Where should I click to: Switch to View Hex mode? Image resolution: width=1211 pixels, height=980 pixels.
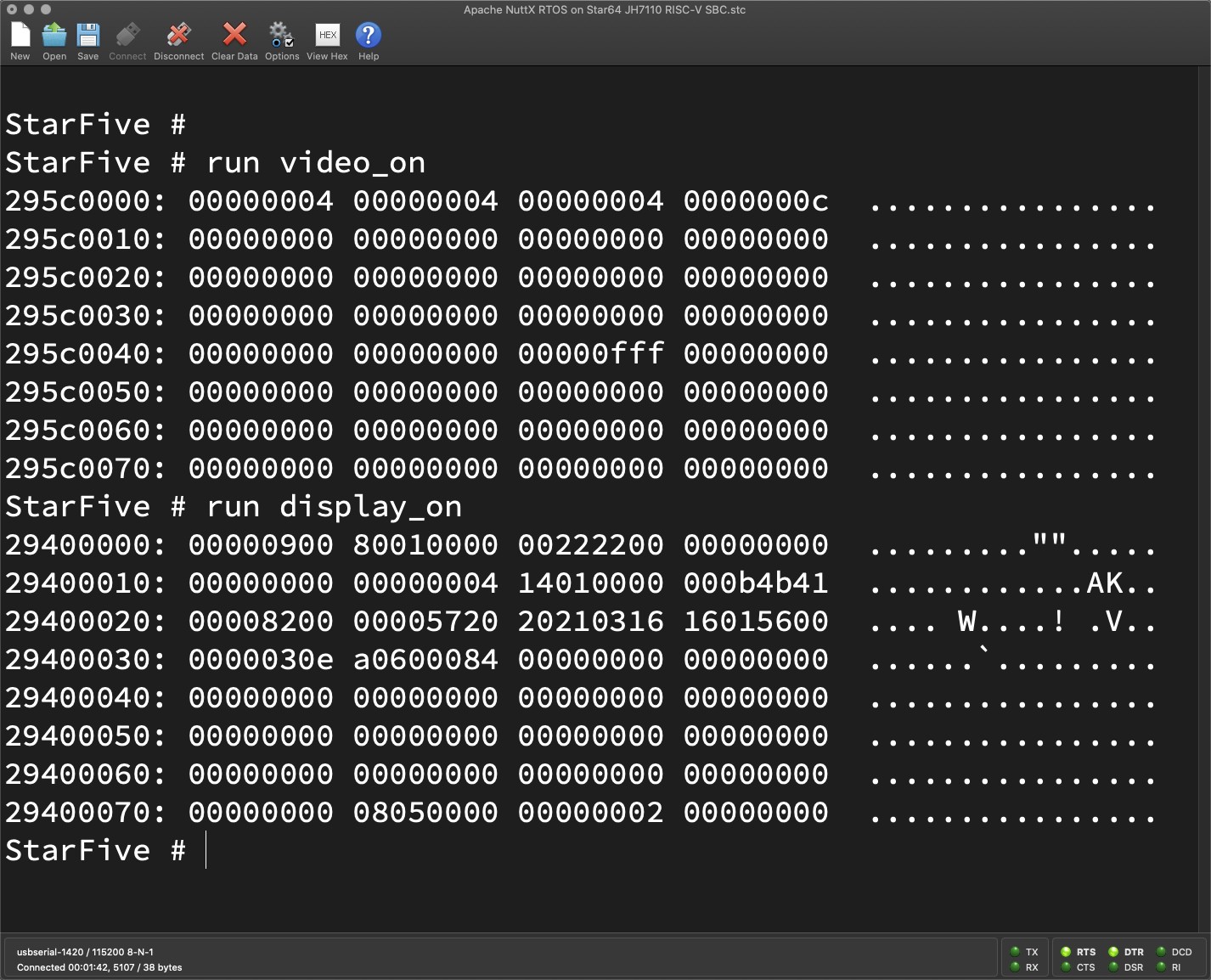click(x=327, y=35)
